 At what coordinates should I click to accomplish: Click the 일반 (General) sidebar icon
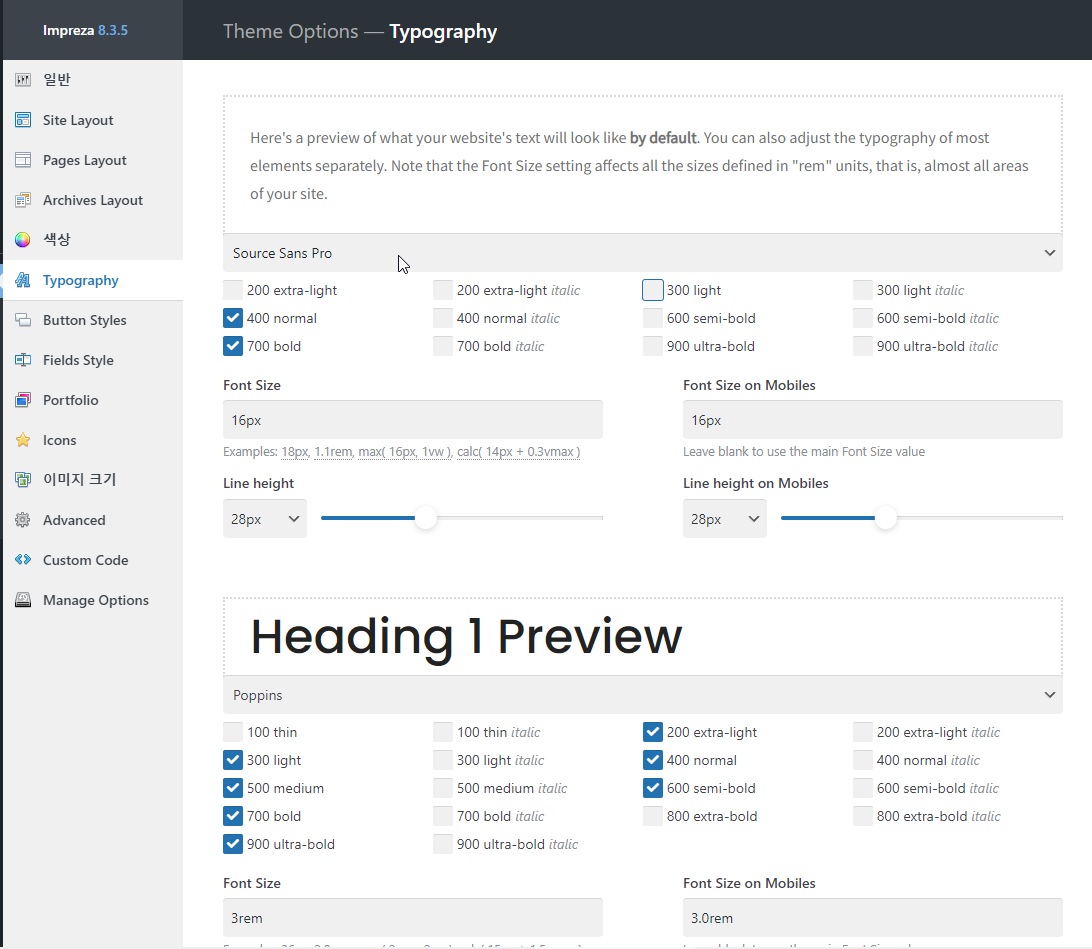pos(23,79)
